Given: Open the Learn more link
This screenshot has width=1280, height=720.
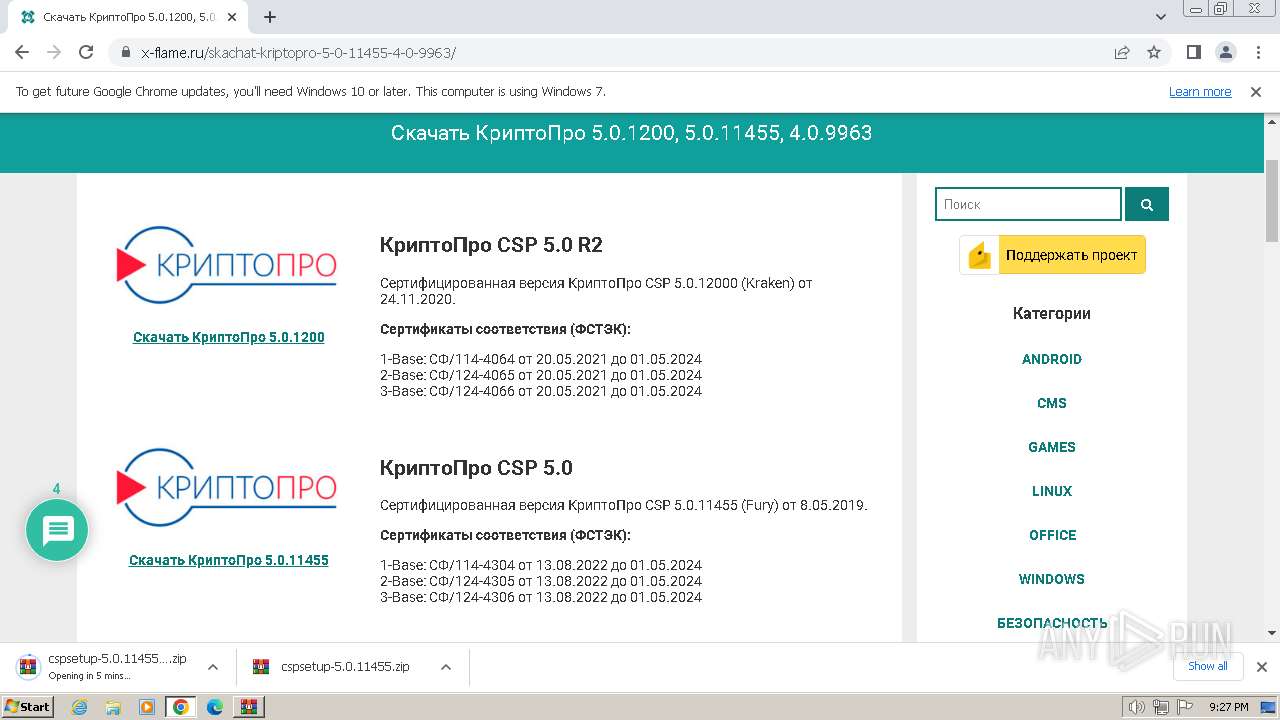Looking at the screenshot, I should [x=1200, y=91].
